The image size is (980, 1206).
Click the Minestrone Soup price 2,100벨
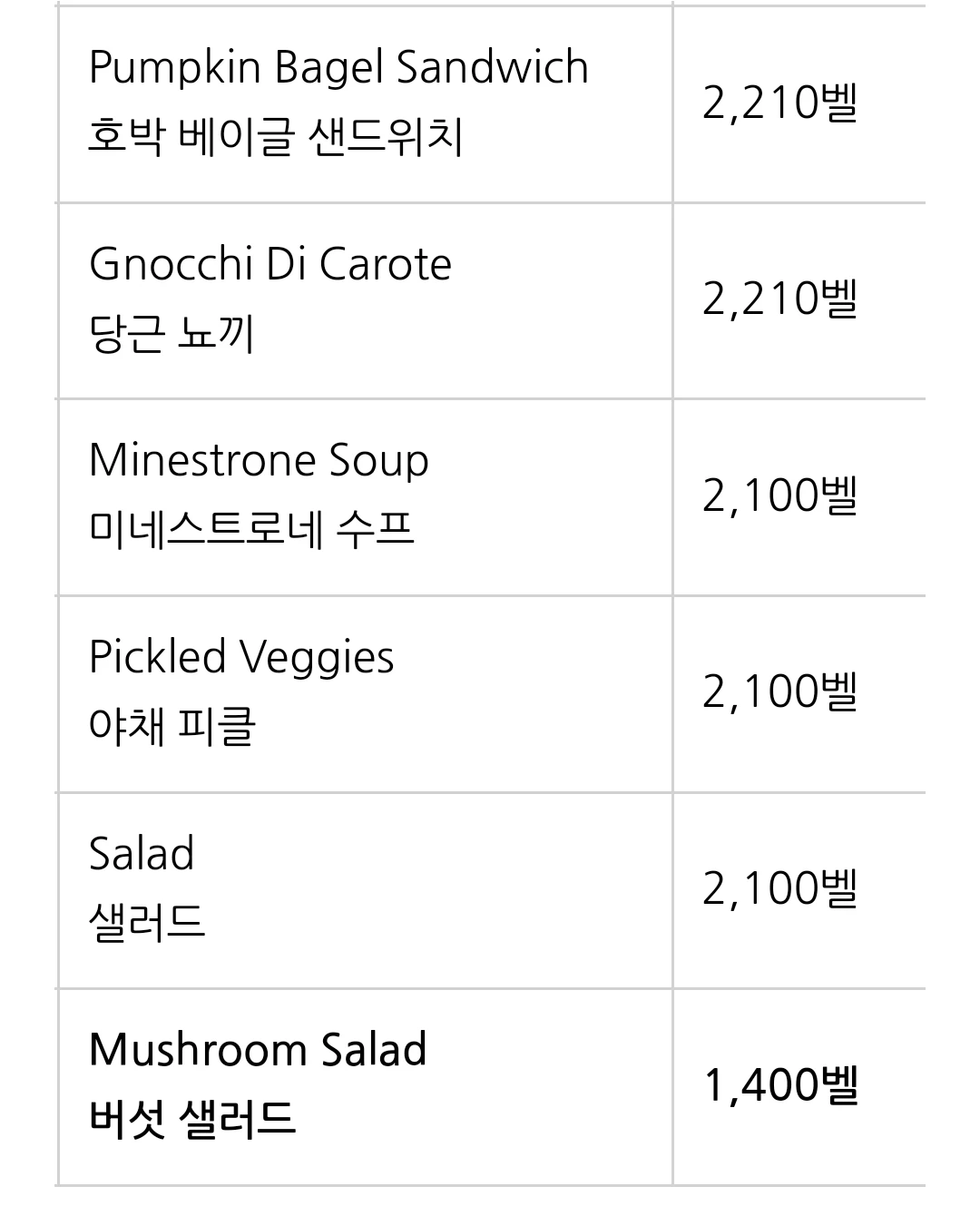(x=779, y=495)
